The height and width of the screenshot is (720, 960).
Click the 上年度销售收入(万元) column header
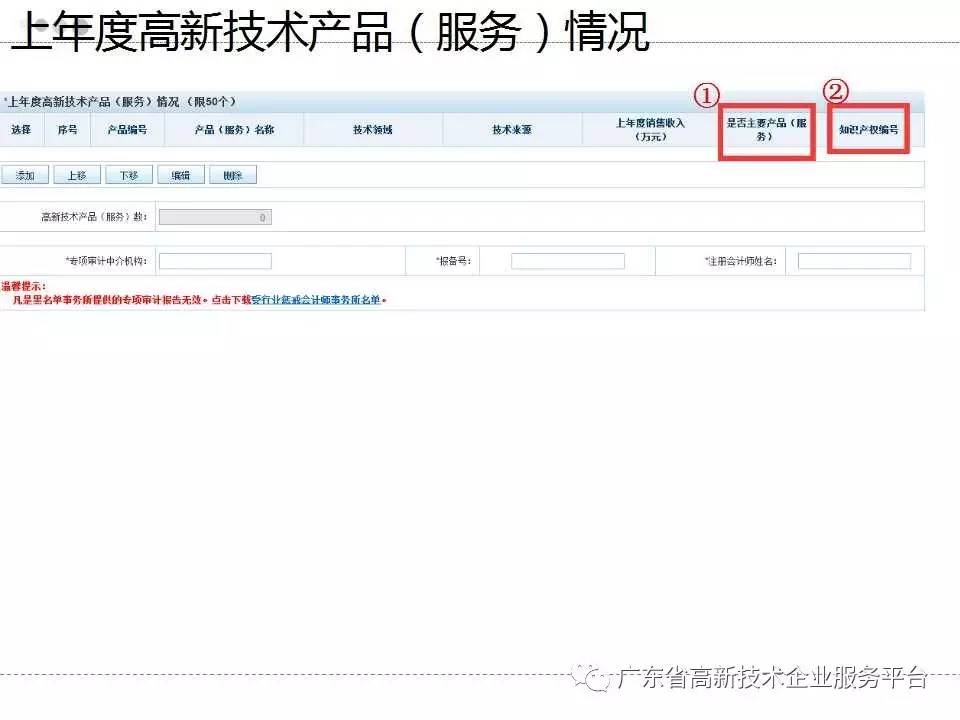[650, 130]
